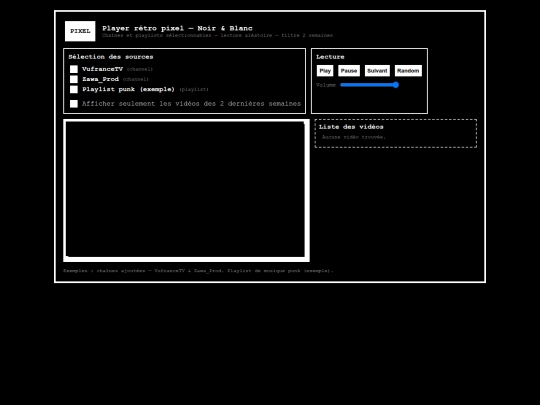This screenshot has height=405, width=540.
Task: Click the PIXEL logo box
Action: click(80, 31)
